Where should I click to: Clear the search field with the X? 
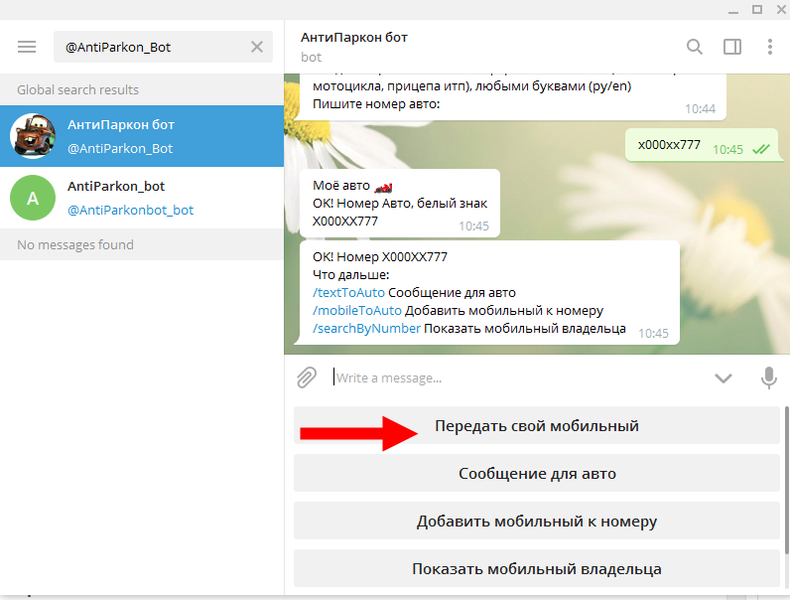point(257,47)
